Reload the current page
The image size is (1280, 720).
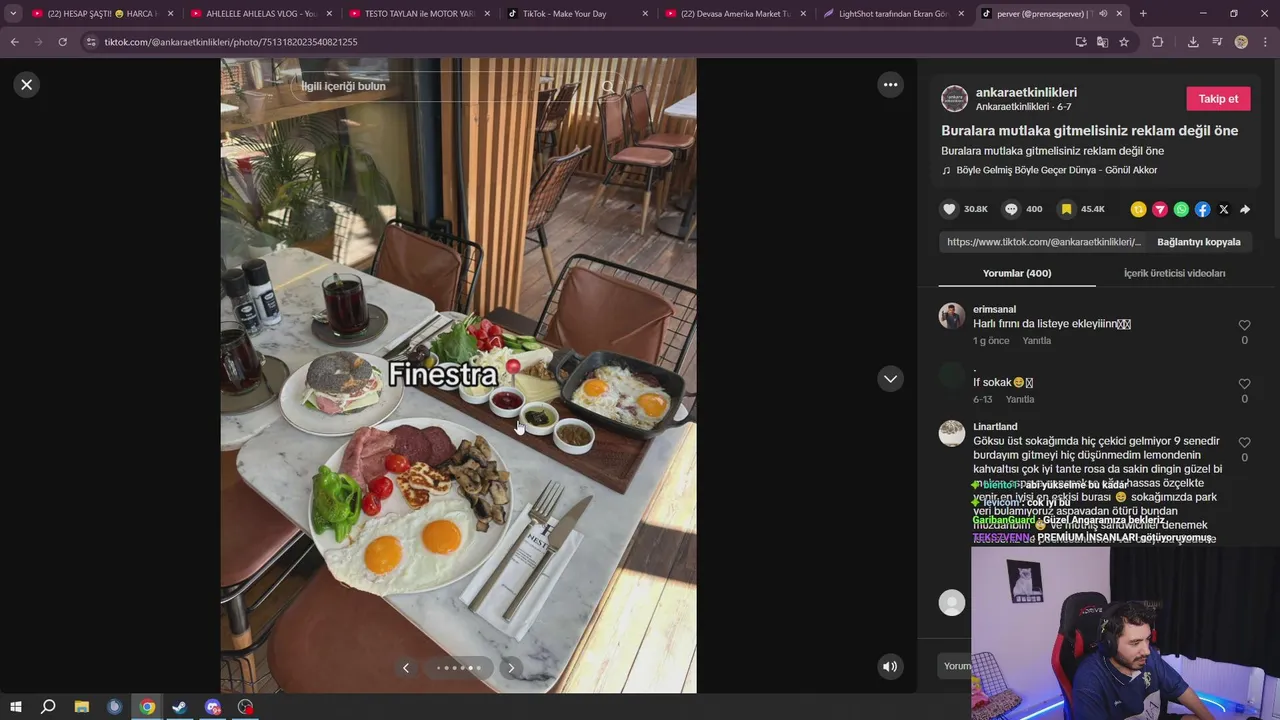(x=62, y=42)
